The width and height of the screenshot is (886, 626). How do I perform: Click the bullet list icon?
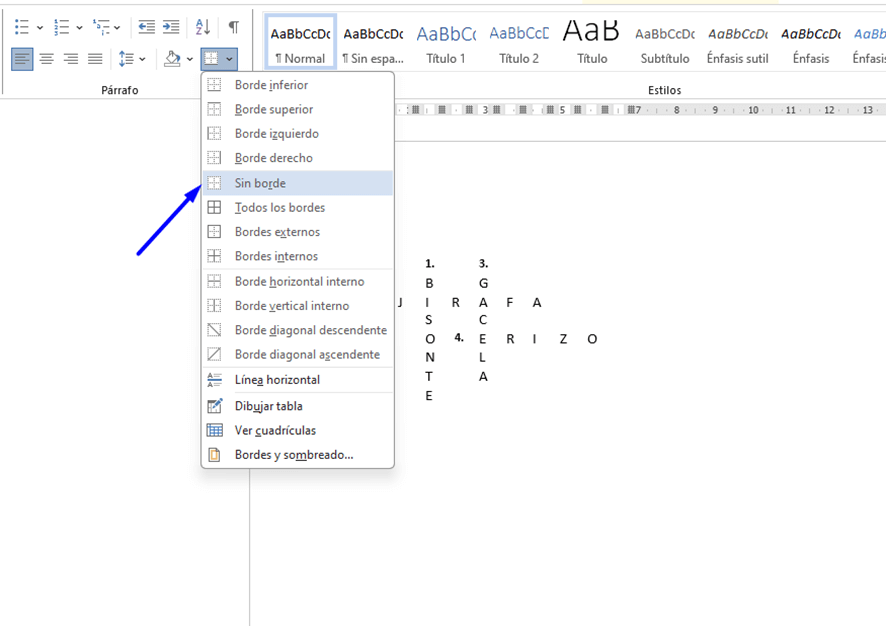pyautogui.click(x=22, y=27)
